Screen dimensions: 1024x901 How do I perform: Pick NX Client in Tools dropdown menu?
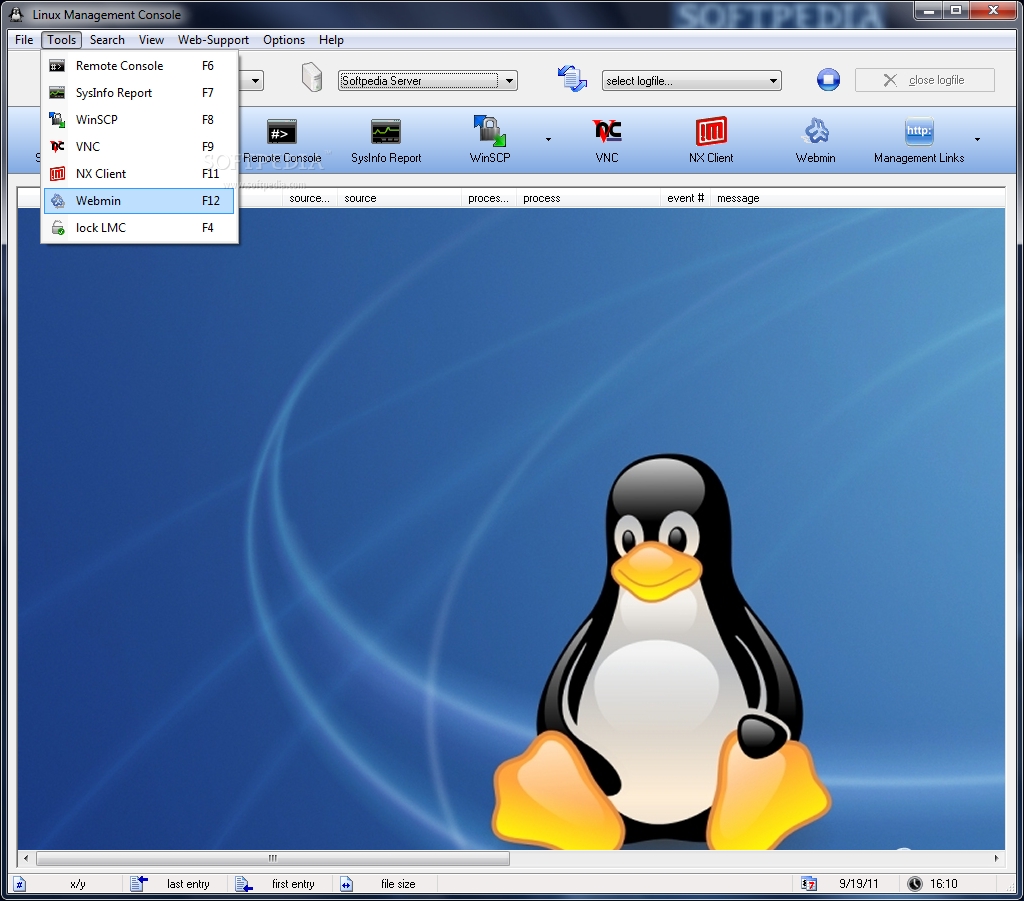coord(138,174)
